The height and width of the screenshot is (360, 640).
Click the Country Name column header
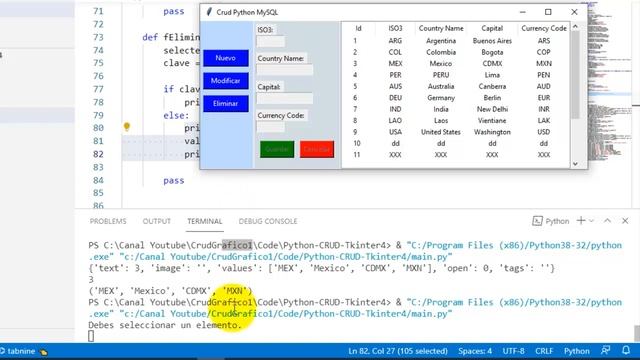tap(441, 28)
